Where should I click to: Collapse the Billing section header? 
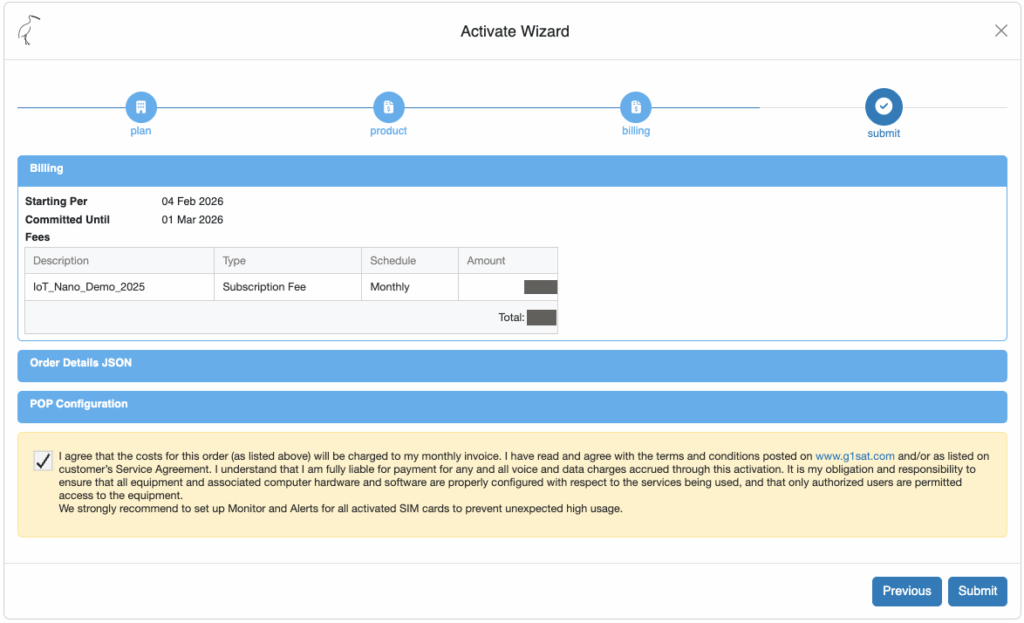click(x=511, y=170)
